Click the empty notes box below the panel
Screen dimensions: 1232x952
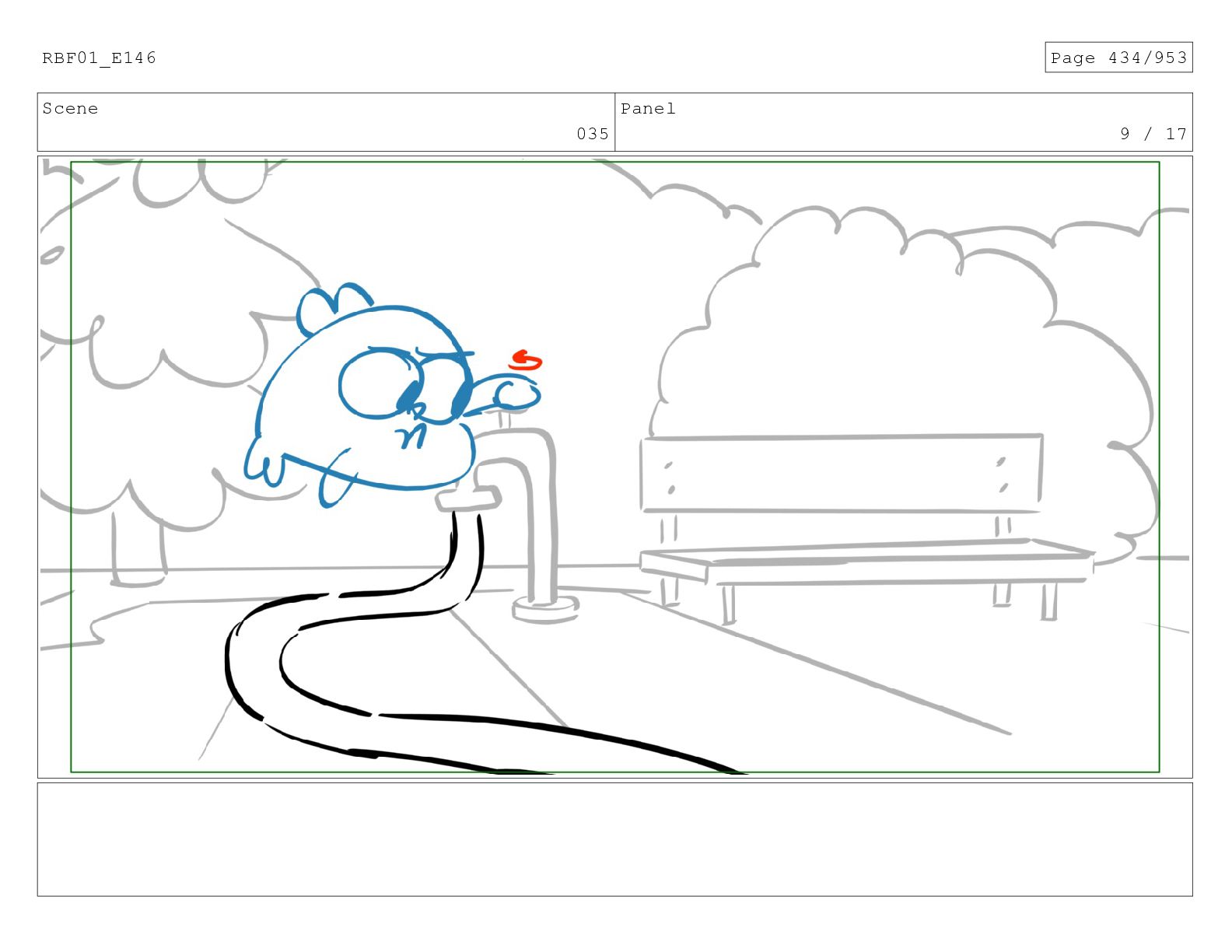coord(614,839)
